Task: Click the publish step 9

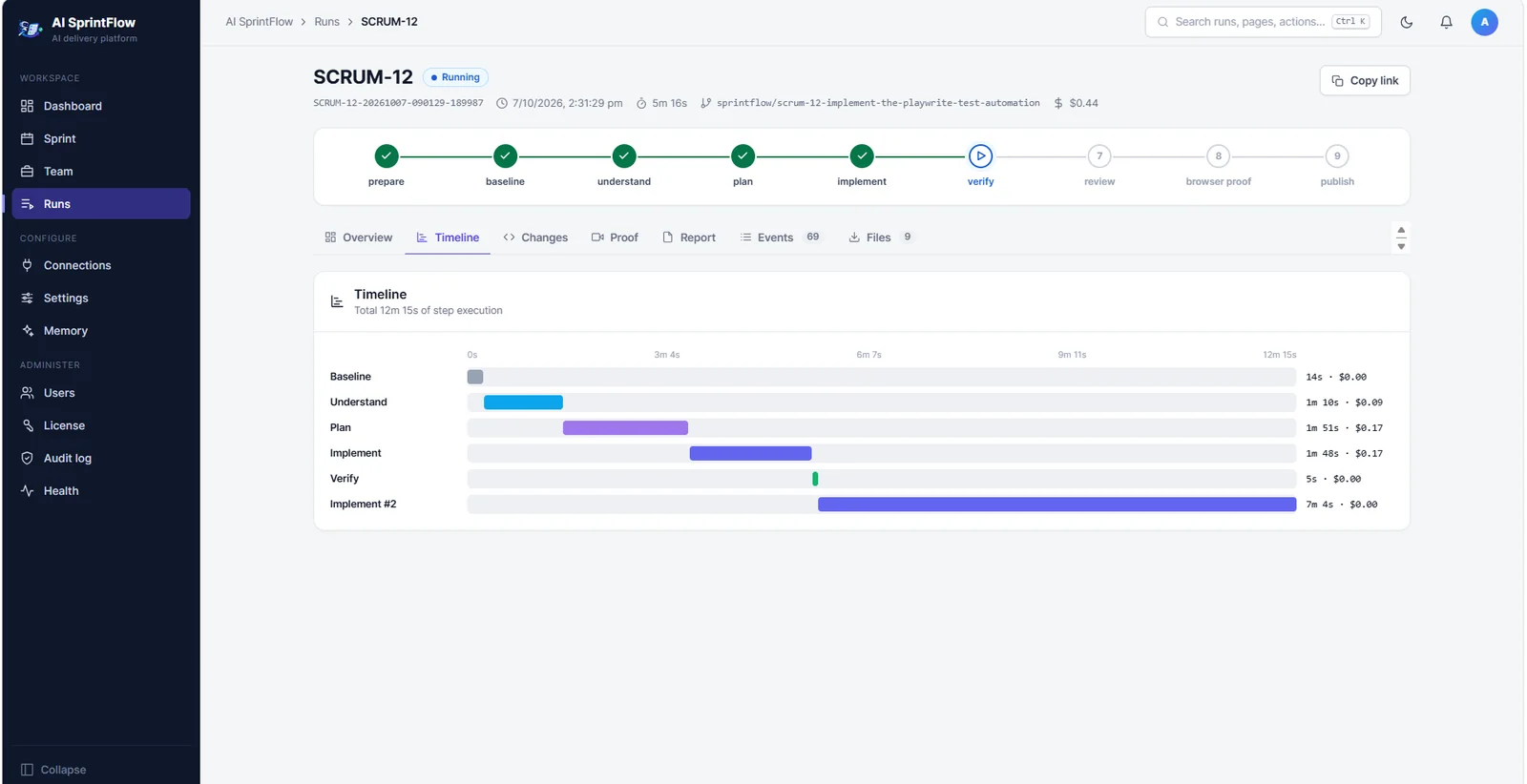Action: tap(1337, 156)
